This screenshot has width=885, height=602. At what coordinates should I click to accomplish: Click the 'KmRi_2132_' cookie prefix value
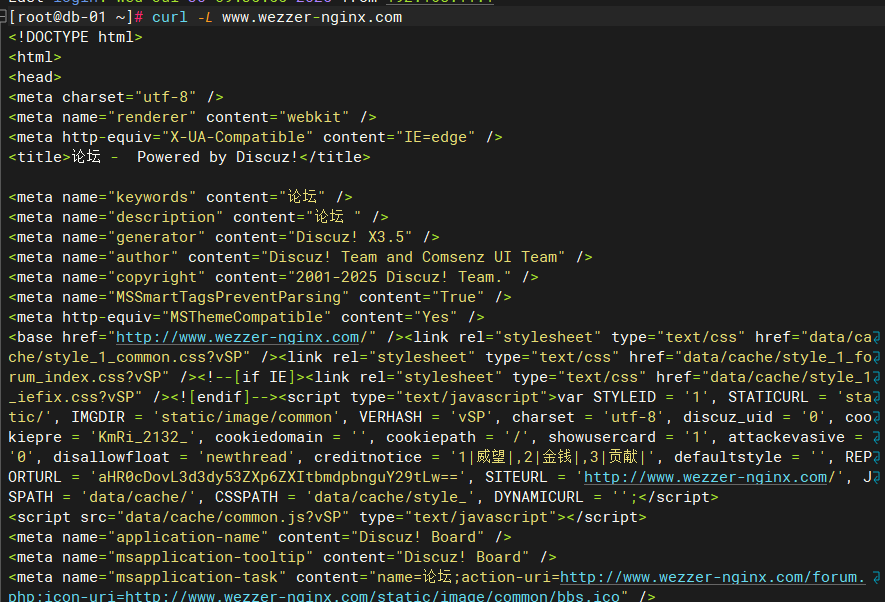coord(138,437)
